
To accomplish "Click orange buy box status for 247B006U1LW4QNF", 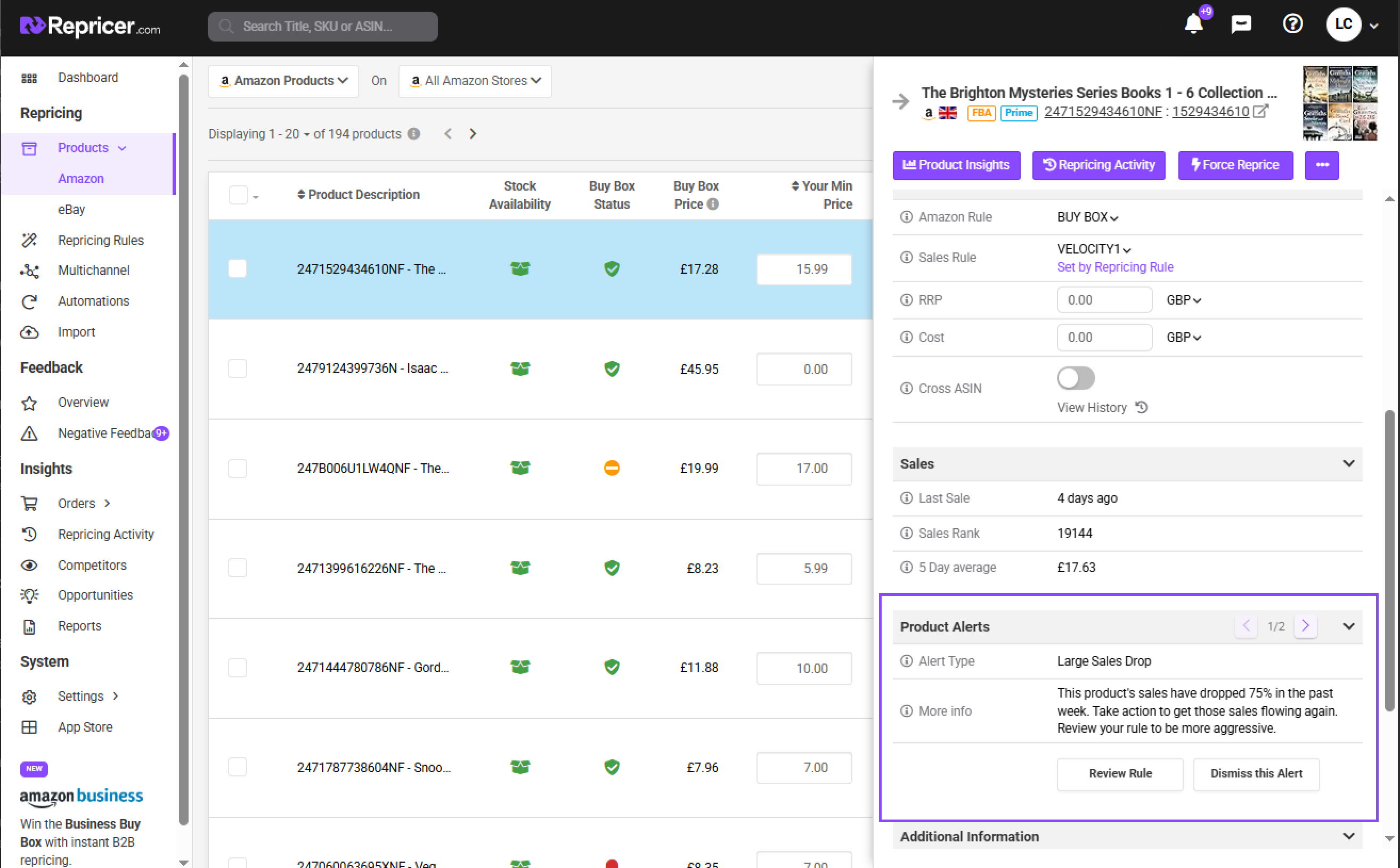I will [x=612, y=469].
